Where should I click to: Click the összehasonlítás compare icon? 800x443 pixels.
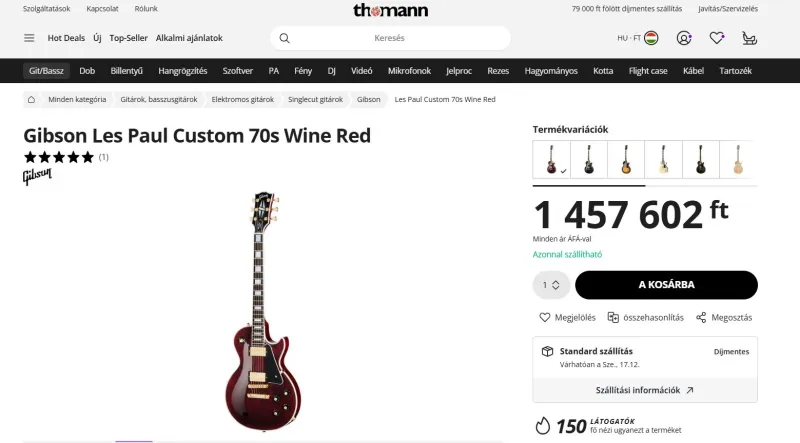pos(613,317)
